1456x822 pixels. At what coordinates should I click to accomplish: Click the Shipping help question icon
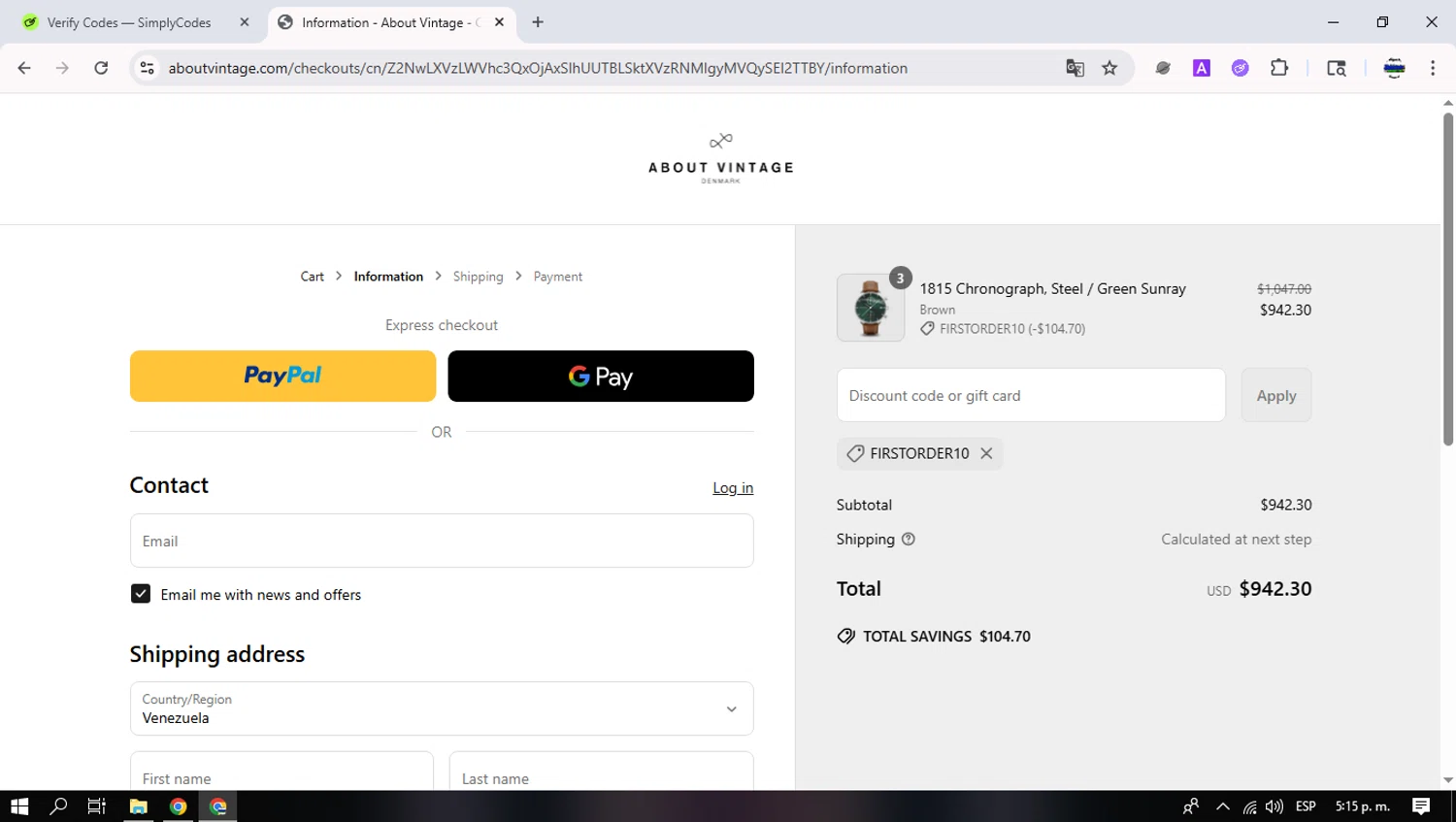(909, 540)
